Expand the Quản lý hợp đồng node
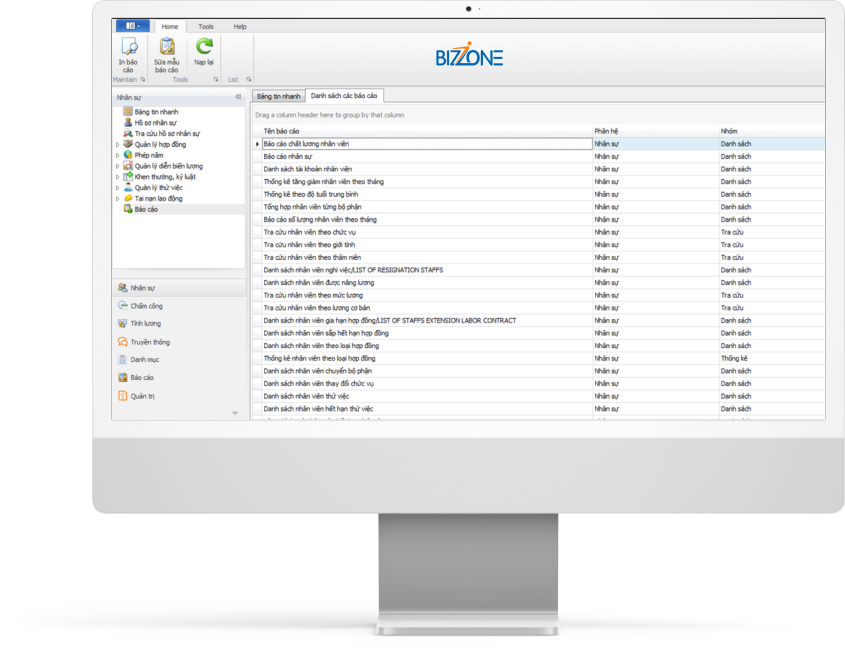This screenshot has width=845, height=653. point(117,144)
